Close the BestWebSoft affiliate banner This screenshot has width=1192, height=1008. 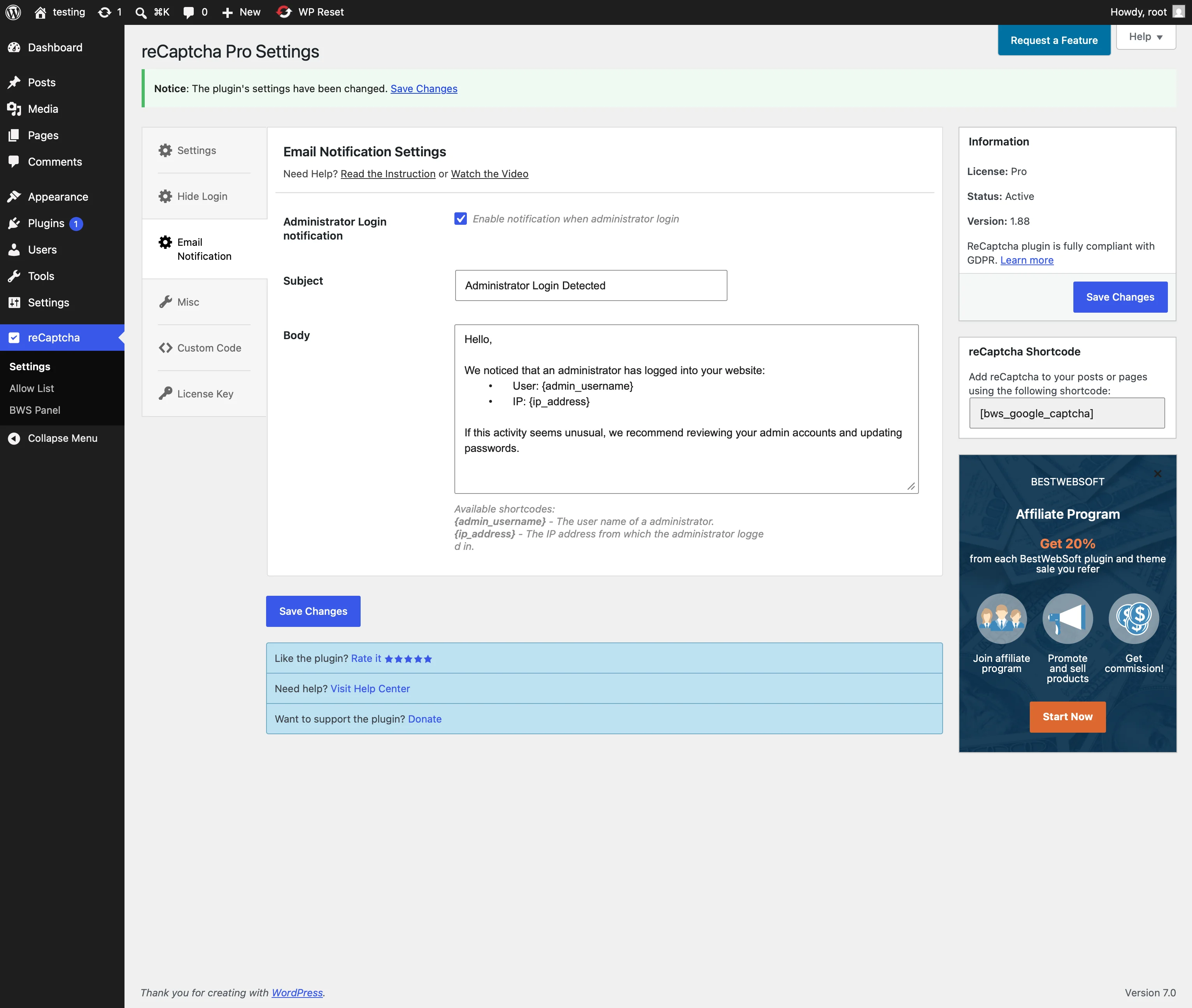click(1158, 474)
